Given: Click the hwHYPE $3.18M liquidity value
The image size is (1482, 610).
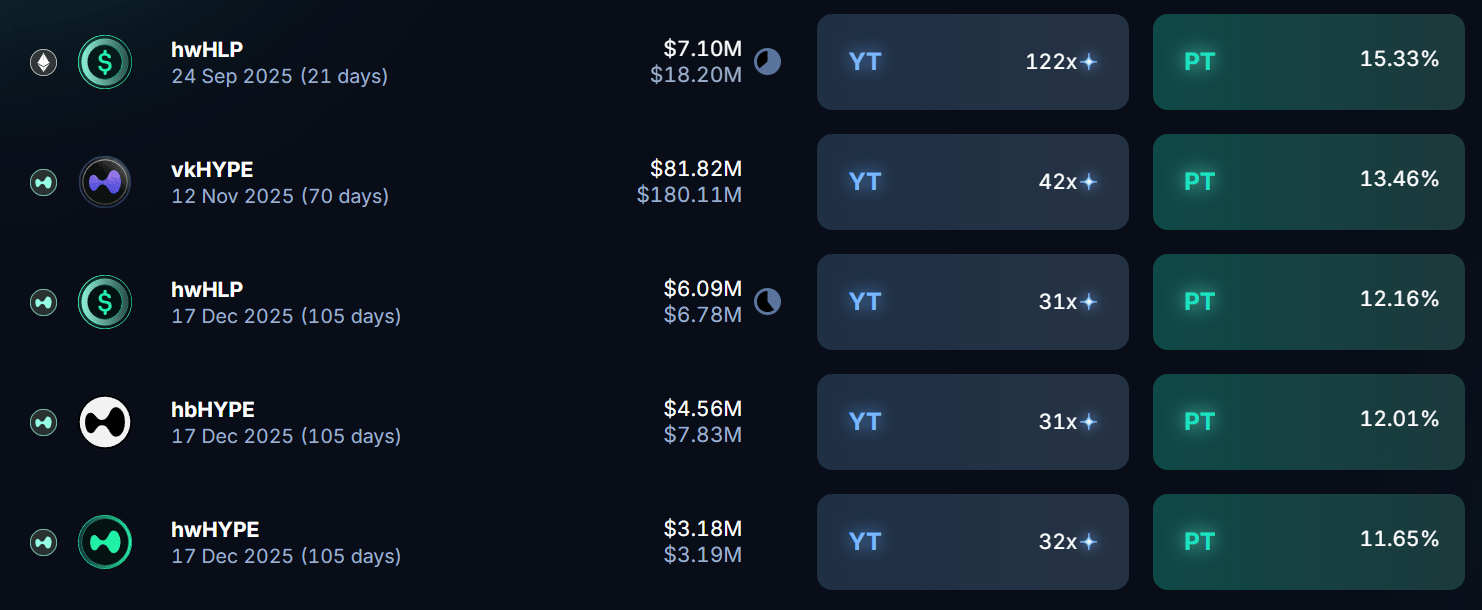Looking at the screenshot, I should [703, 528].
